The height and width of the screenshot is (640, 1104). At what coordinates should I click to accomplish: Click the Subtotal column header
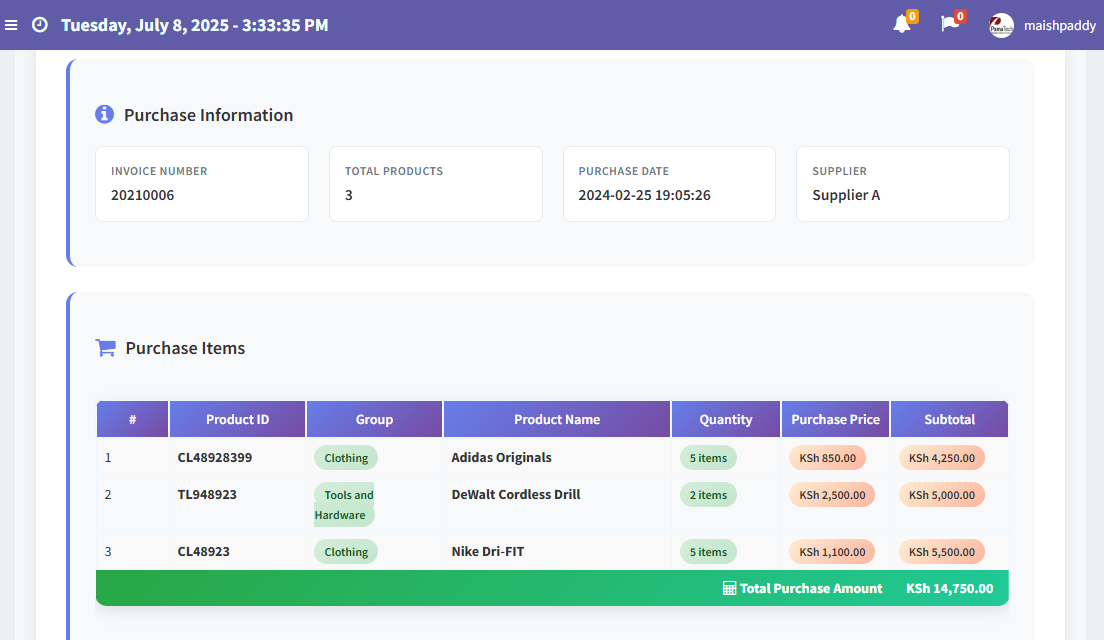pos(949,419)
